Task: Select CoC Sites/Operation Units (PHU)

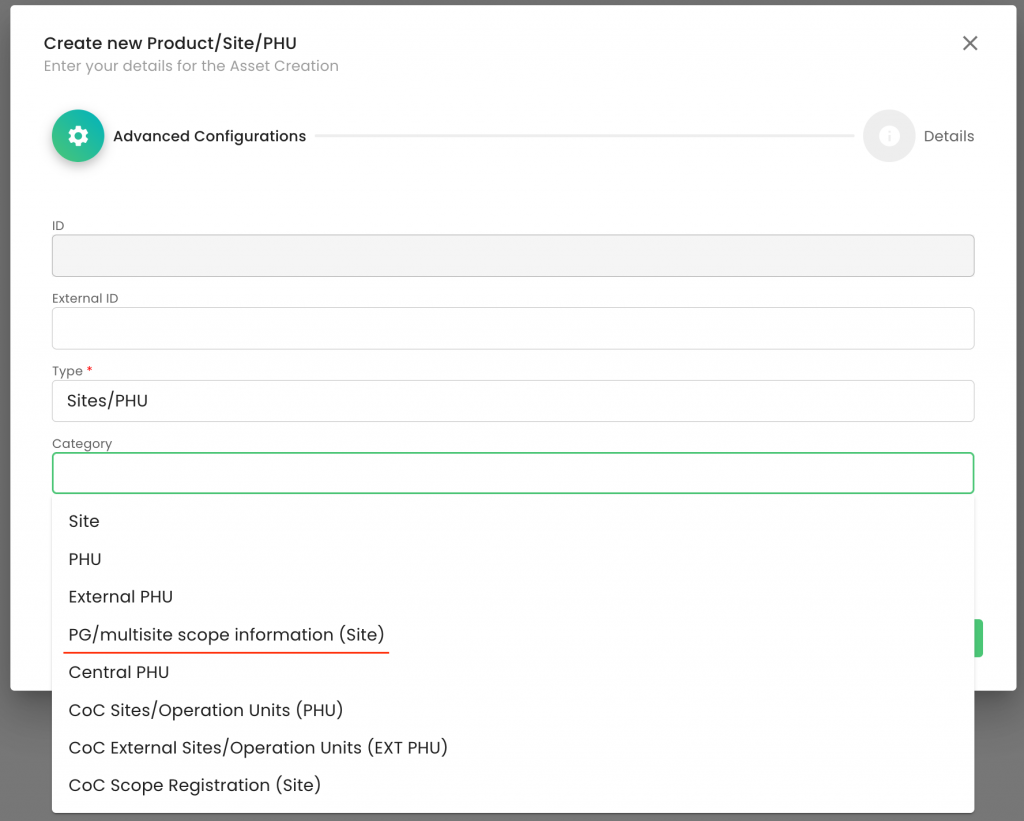Action: pos(205,710)
